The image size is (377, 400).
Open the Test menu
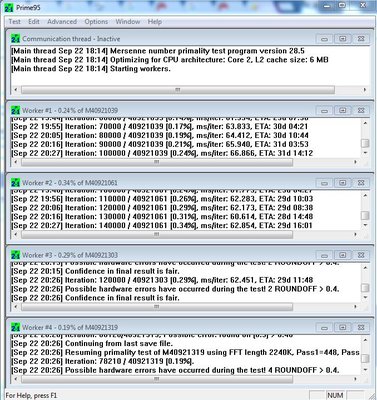pyautogui.click(x=14, y=22)
